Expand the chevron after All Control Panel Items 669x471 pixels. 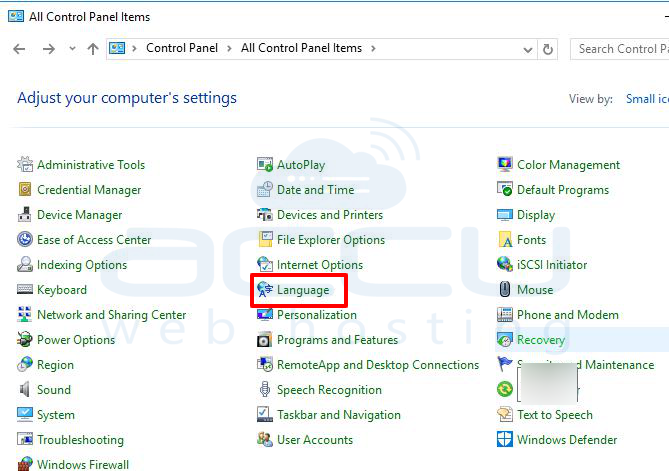pyautogui.click(x=373, y=49)
